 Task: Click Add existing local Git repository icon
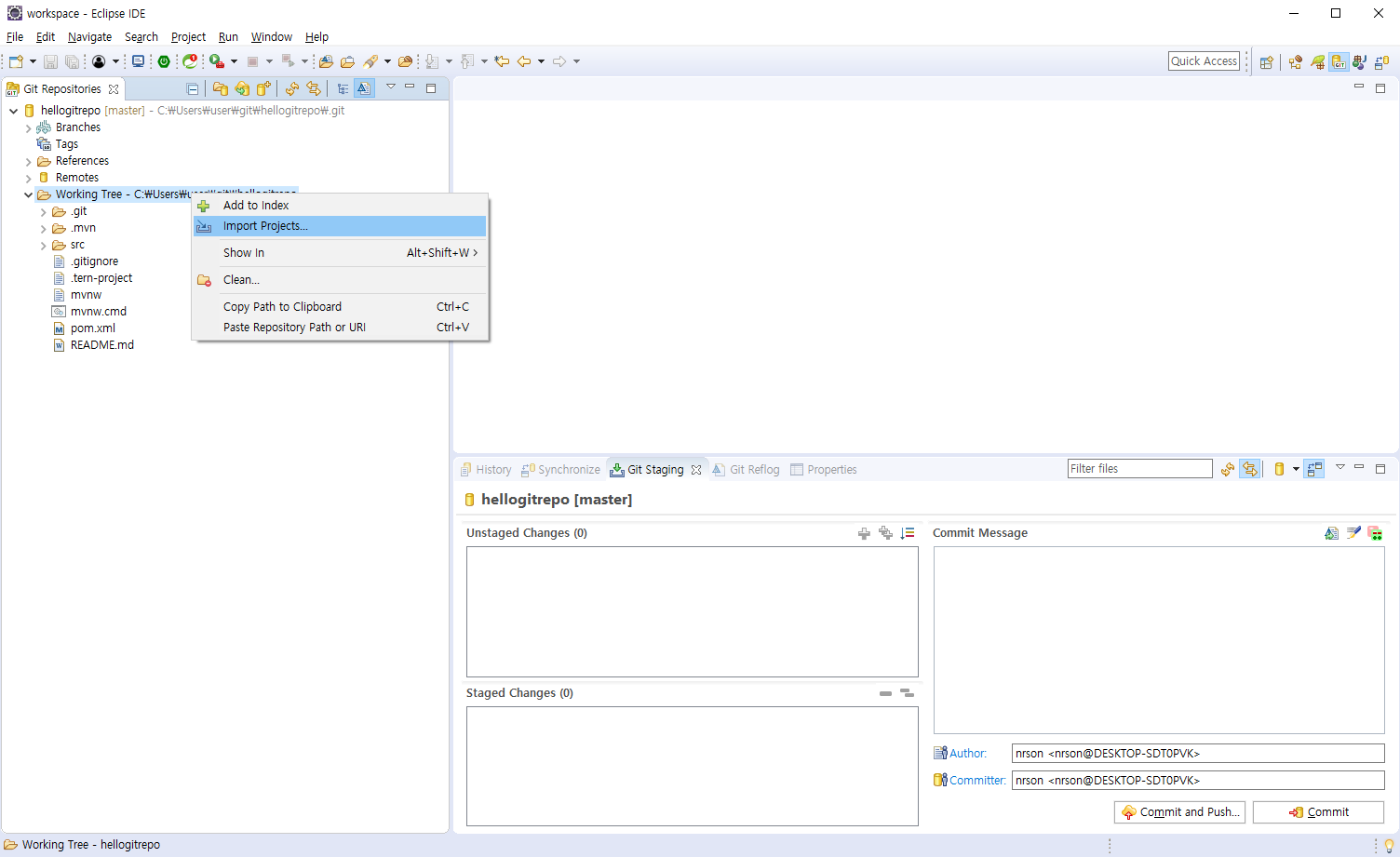tap(221, 88)
